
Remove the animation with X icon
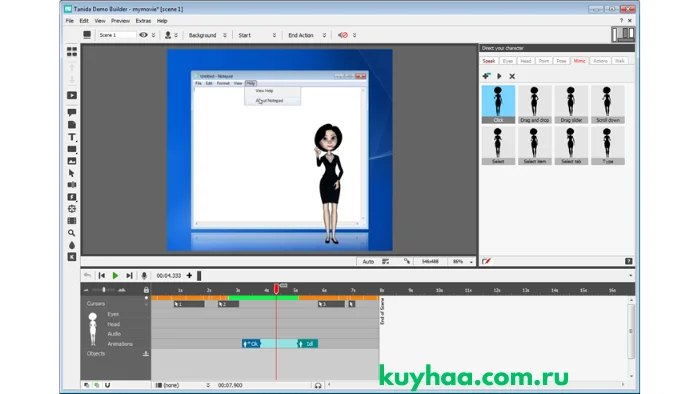512,76
